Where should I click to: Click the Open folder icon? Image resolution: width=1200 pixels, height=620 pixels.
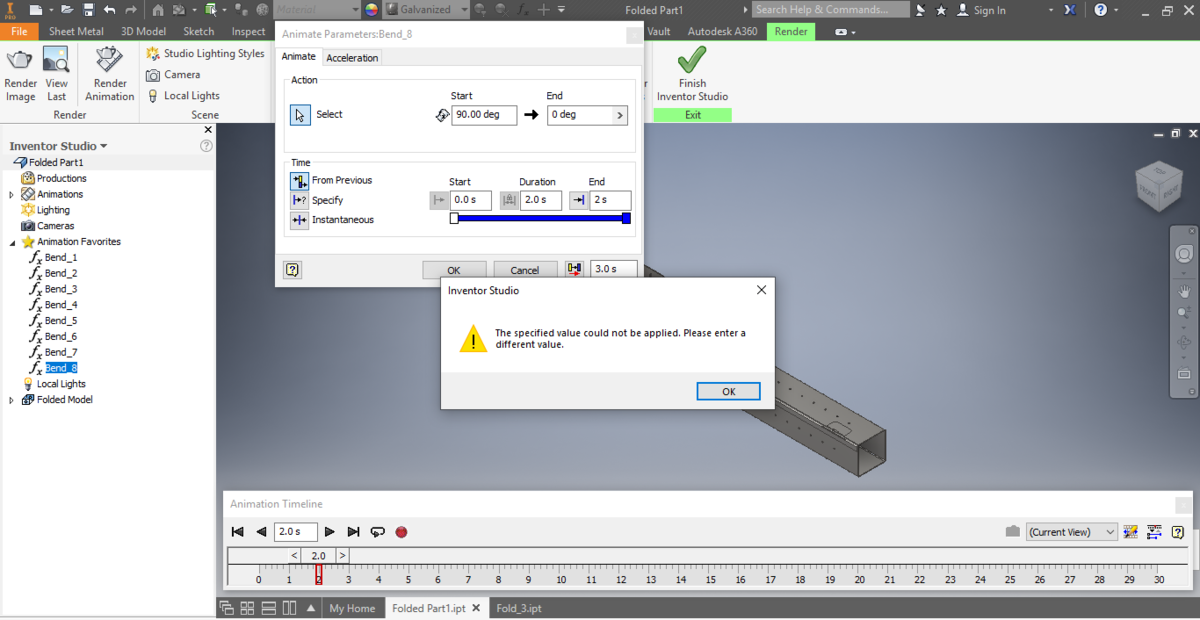click(65, 10)
